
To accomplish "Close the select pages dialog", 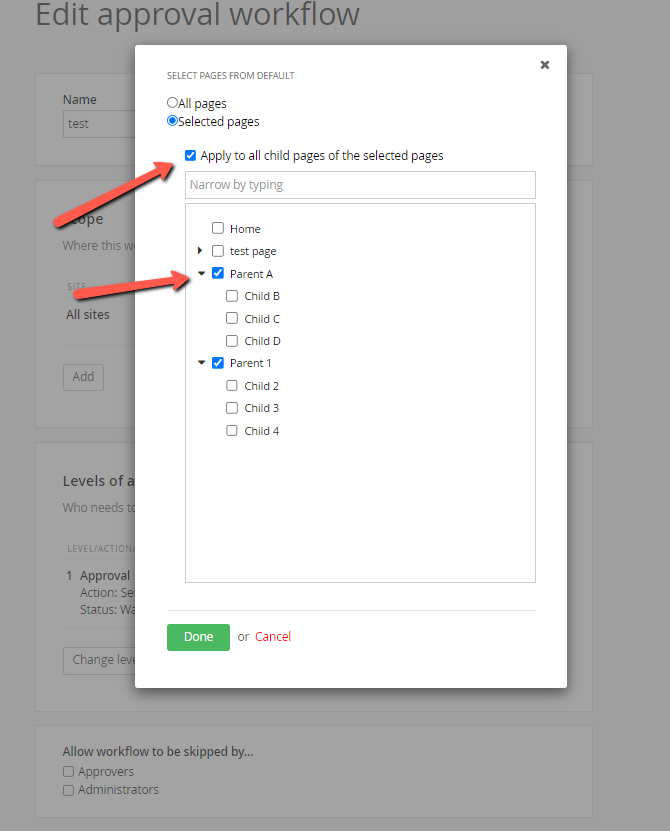I will (544, 65).
